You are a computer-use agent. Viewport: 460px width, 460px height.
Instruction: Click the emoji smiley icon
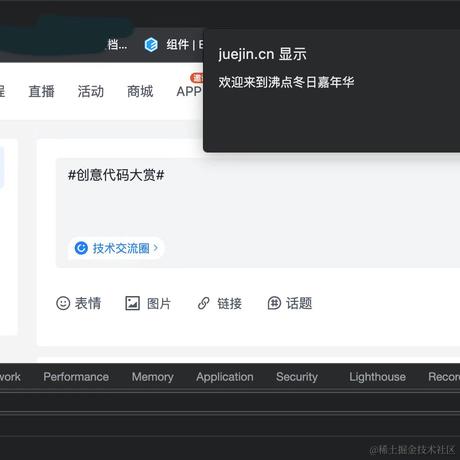pyautogui.click(x=63, y=303)
